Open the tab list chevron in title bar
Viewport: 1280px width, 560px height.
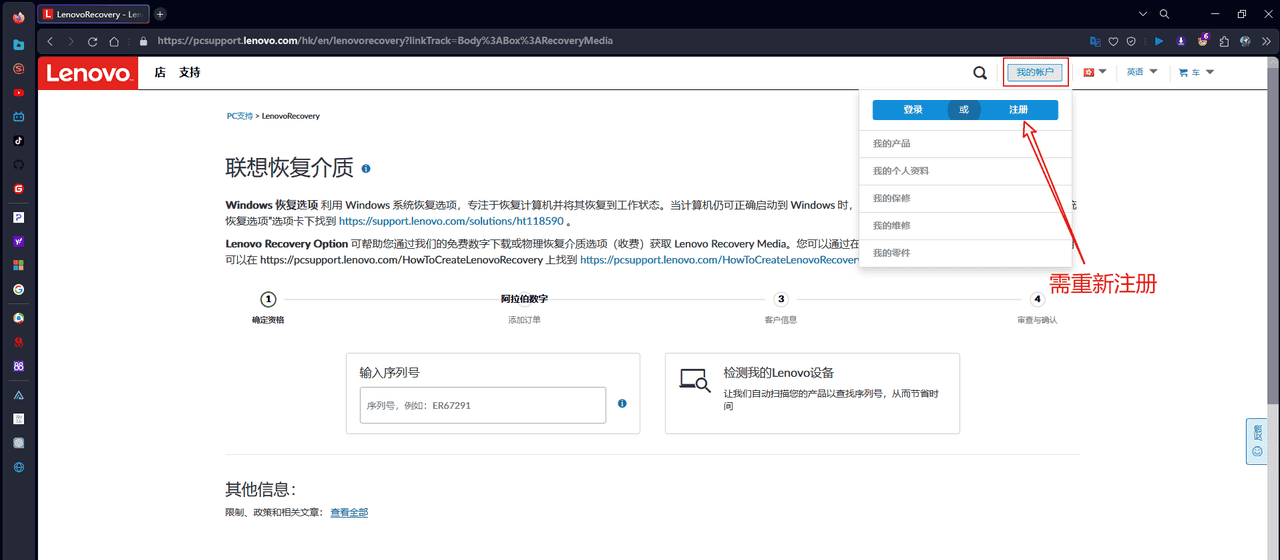(x=1143, y=14)
